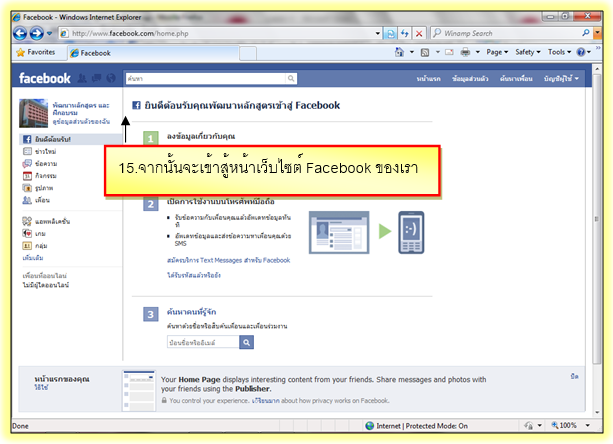This screenshot has height=444, width=613.
Task: Click the facebook logo
Action: pos(45,79)
